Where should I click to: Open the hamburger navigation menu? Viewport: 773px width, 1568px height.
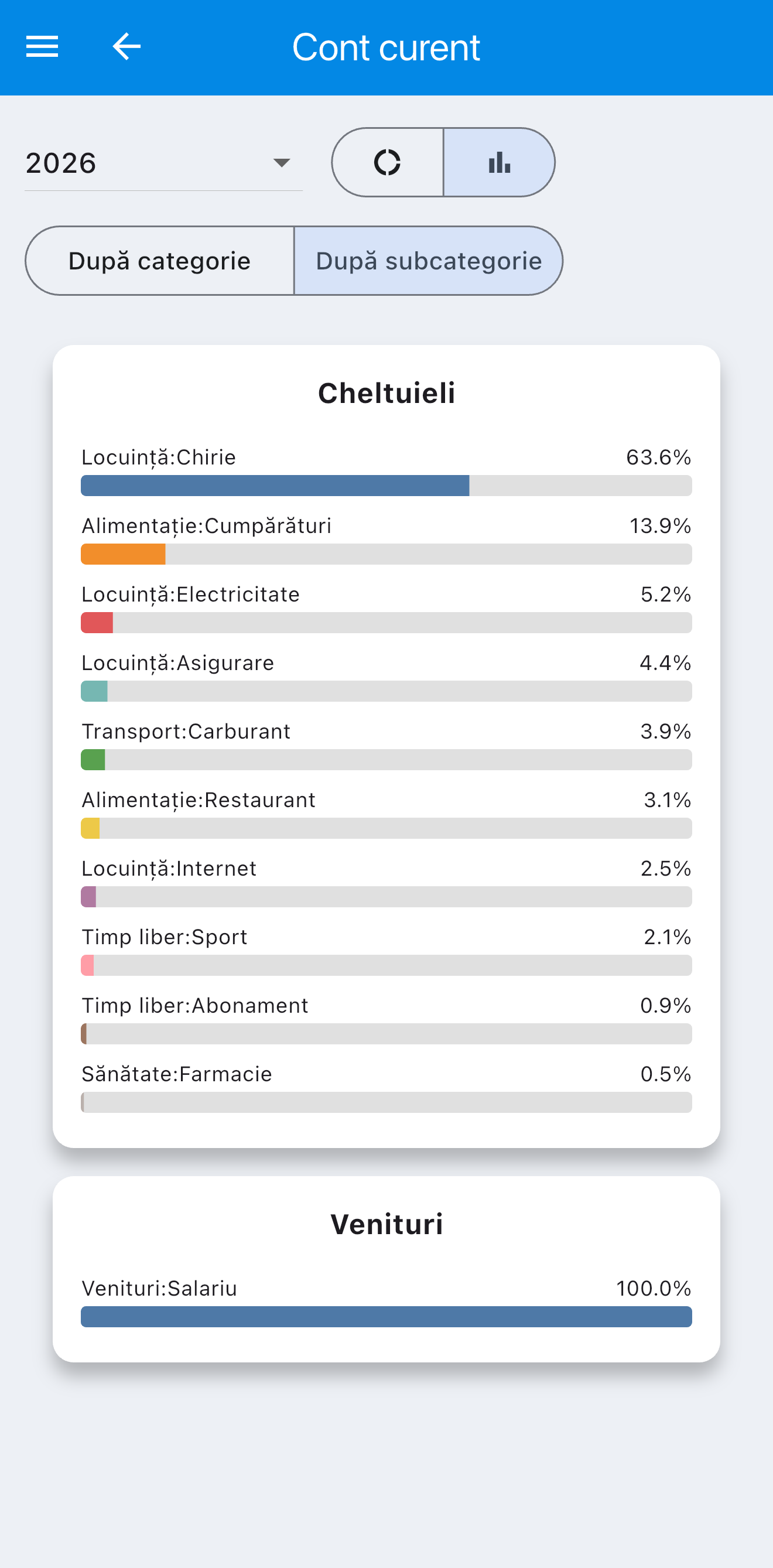click(x=42, y=47)
